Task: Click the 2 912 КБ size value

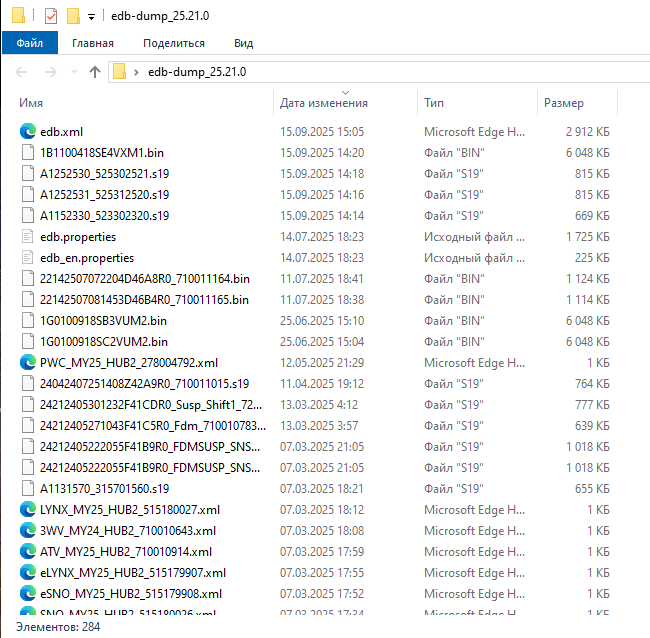Action: 587,132
